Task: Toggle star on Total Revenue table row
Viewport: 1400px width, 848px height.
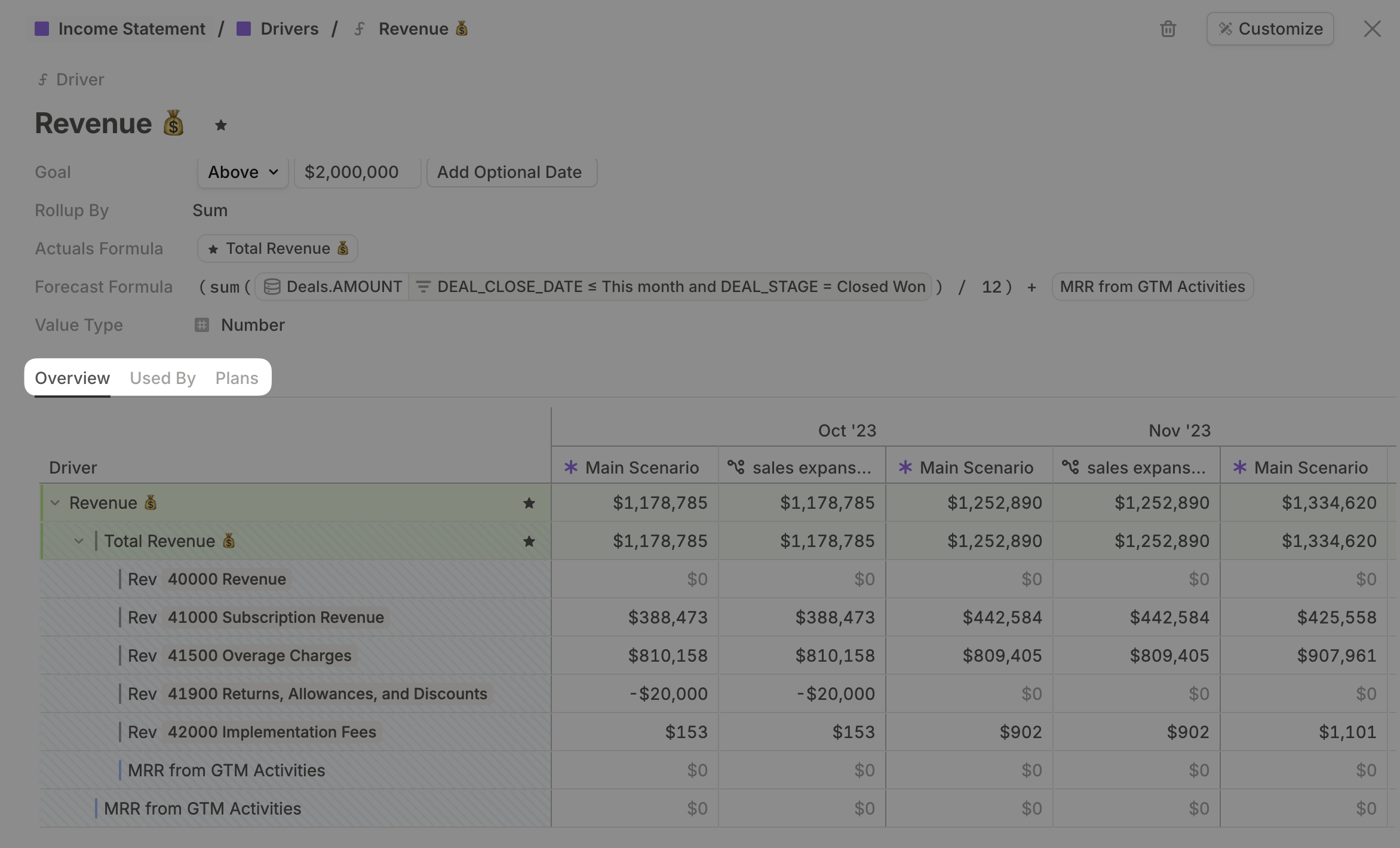Action: click(x=529, y=541)
